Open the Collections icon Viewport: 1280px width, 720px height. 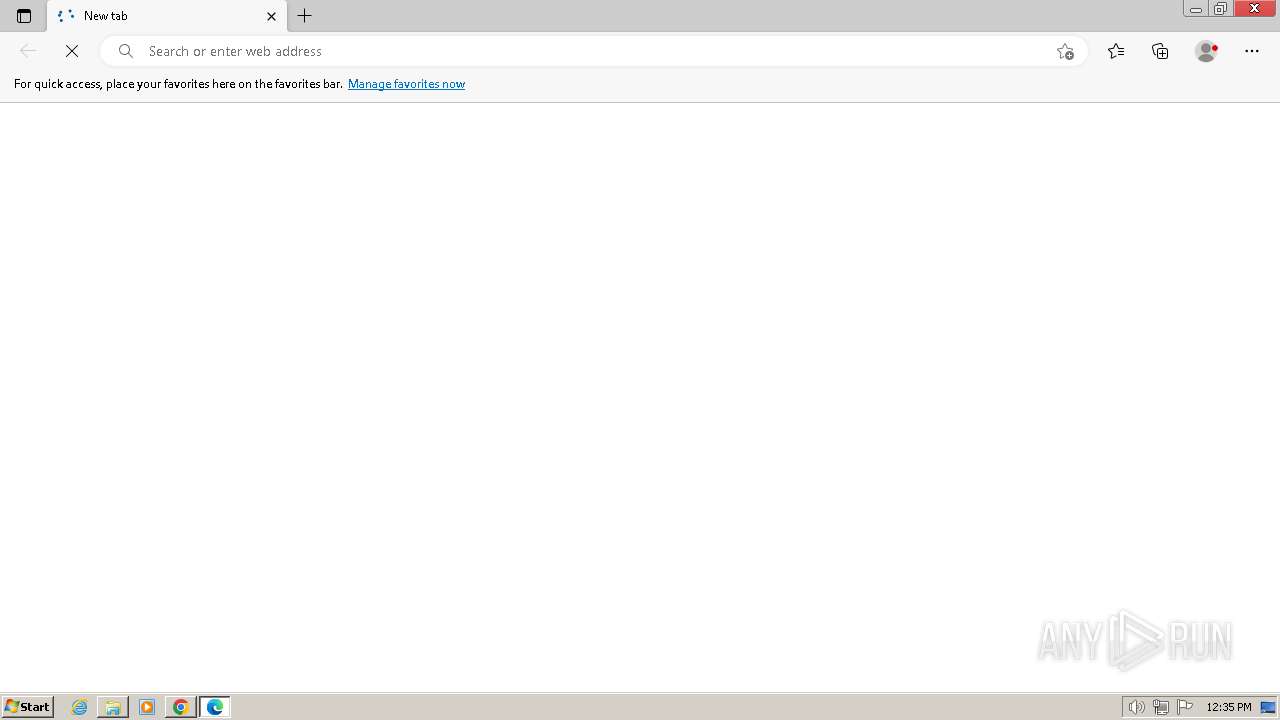[x=1160, y=51]
